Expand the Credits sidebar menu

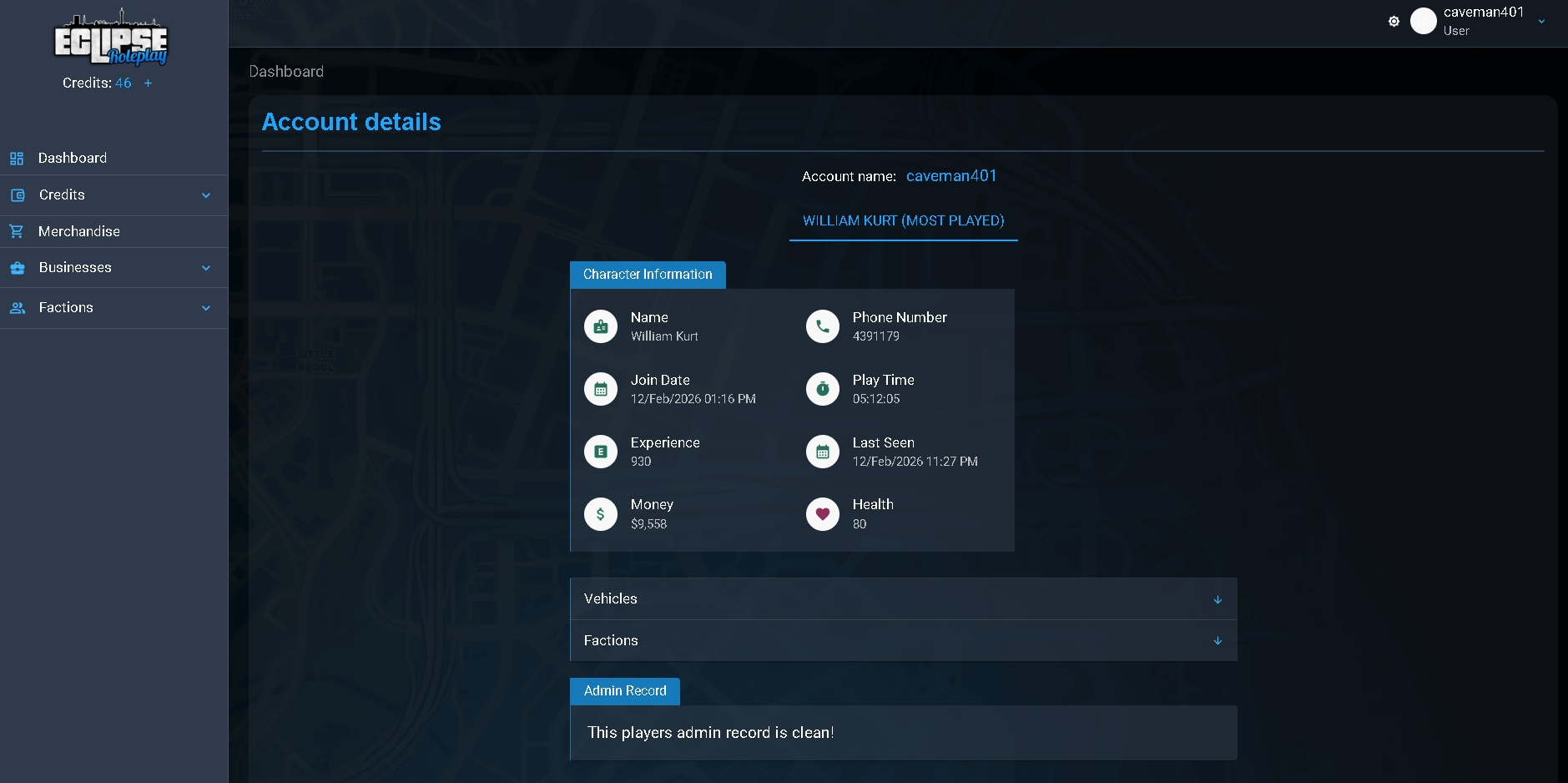(113, 195)
